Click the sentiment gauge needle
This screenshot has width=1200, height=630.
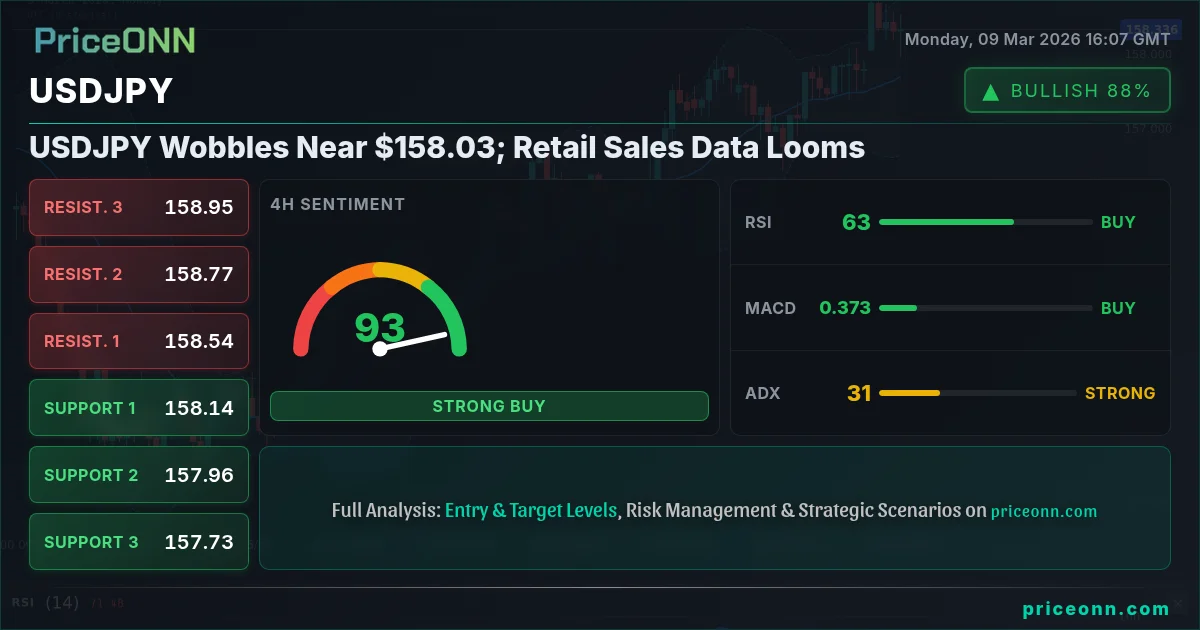coord(412,341)
